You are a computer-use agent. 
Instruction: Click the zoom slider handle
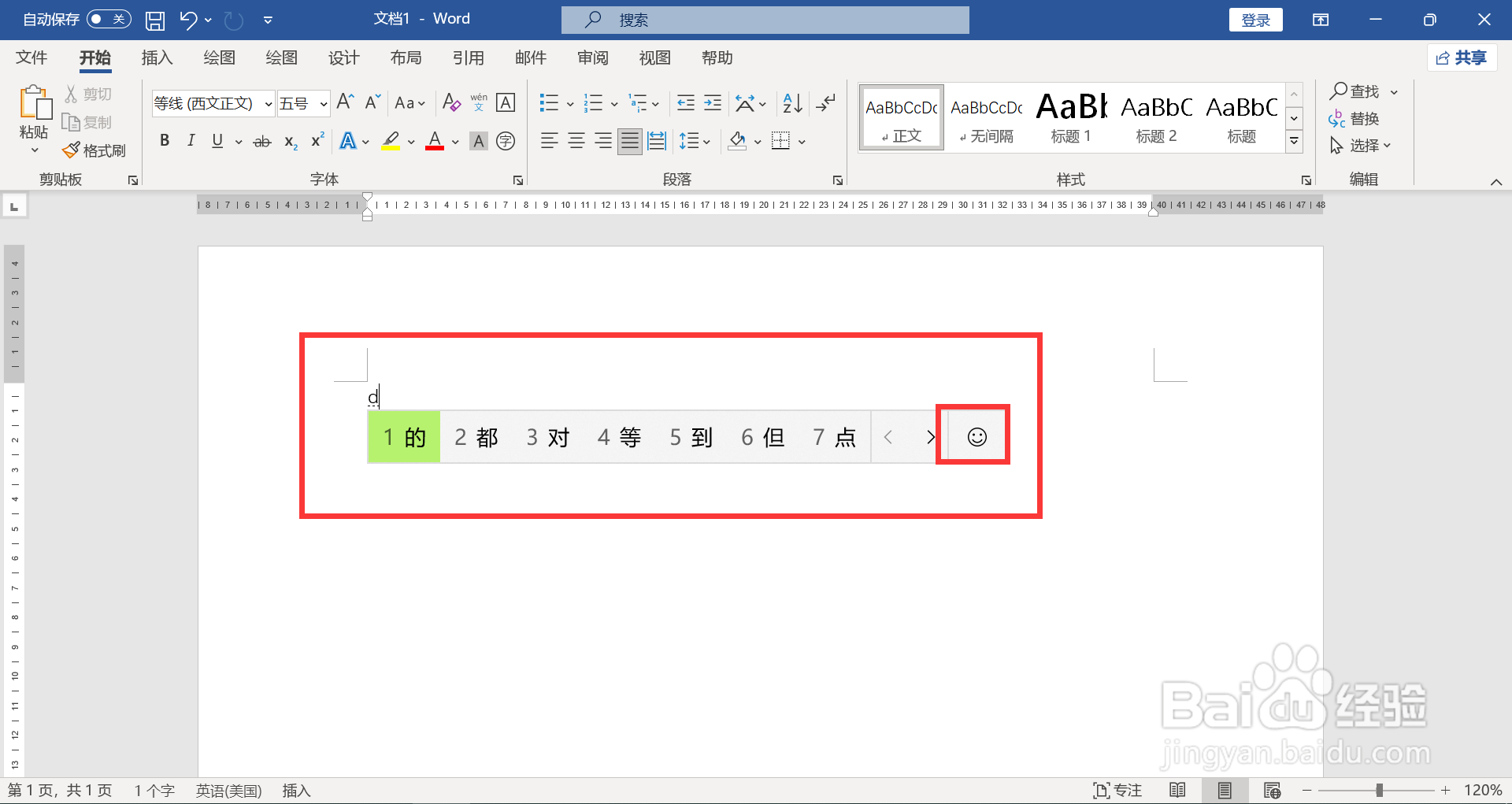click(1379, 790)
